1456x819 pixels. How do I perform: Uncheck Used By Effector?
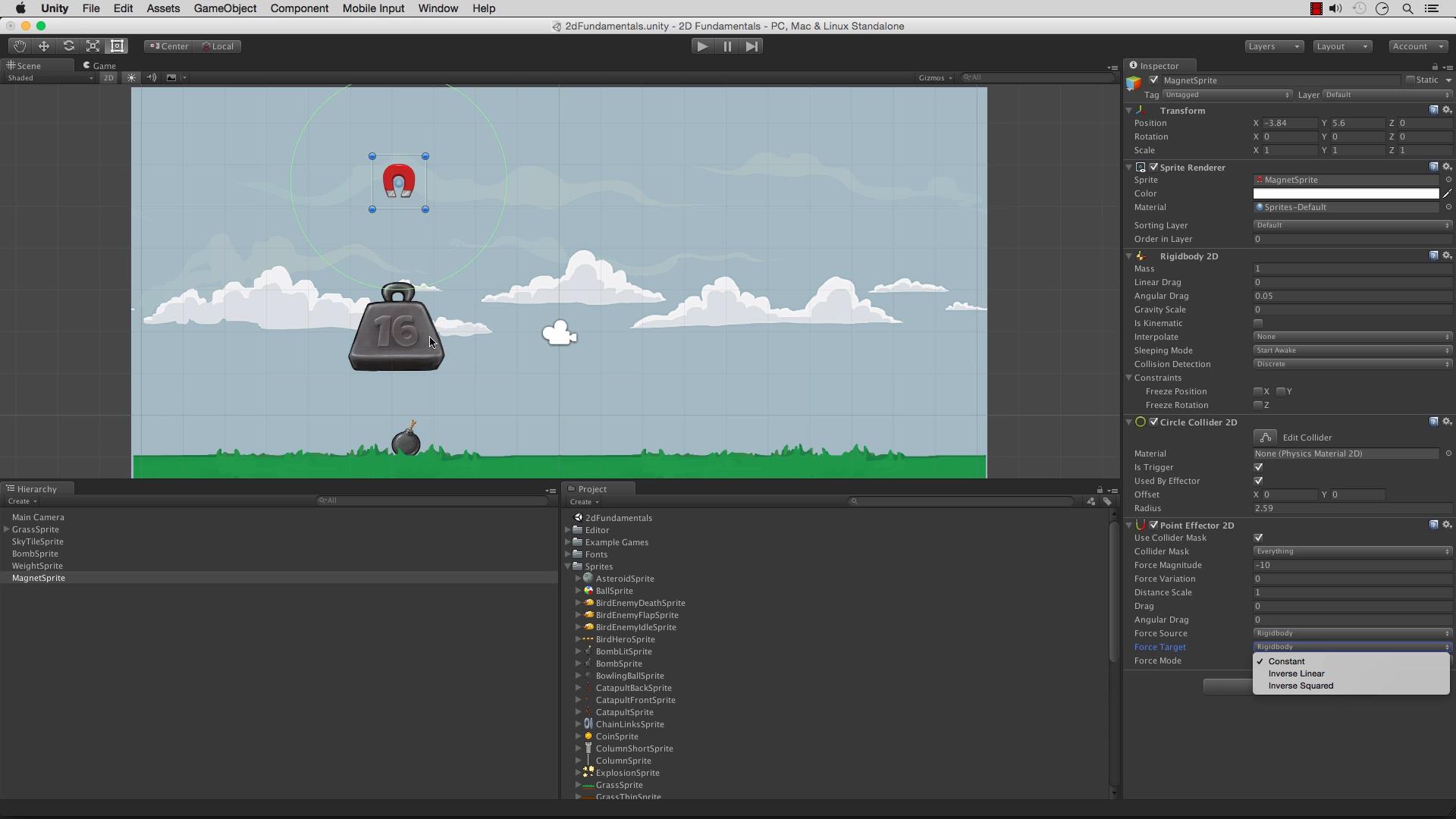[x=1258, y=481]
